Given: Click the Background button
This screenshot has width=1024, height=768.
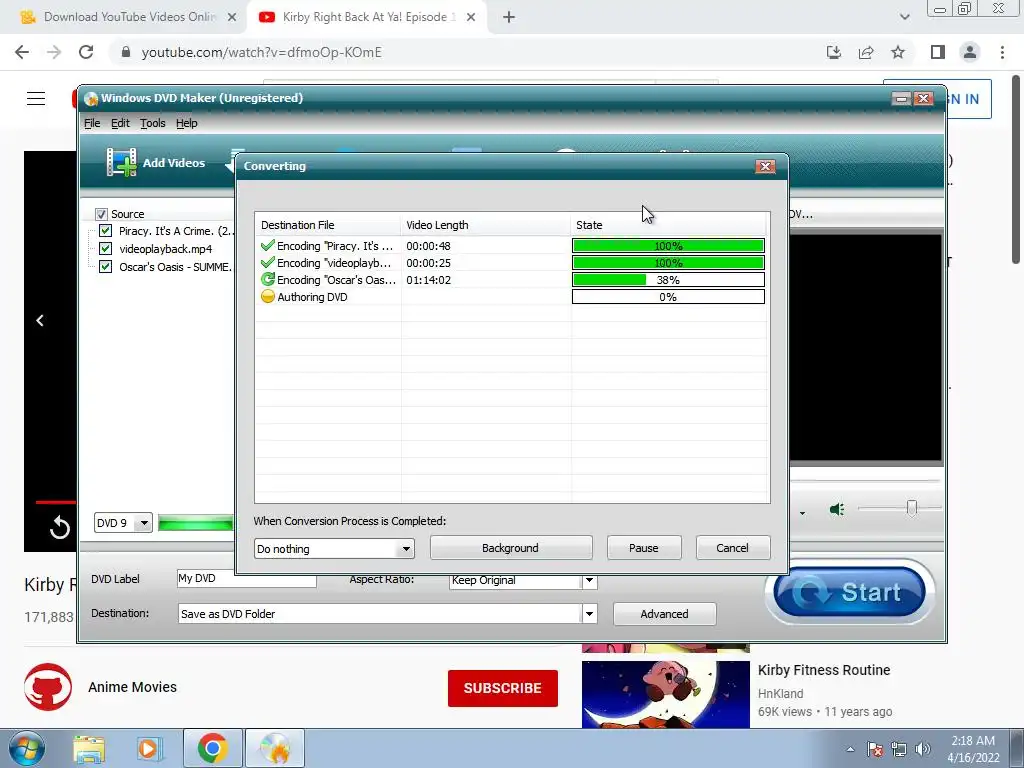Looking at the screenshot, I should pyautogui.click(x=511, y=548).
